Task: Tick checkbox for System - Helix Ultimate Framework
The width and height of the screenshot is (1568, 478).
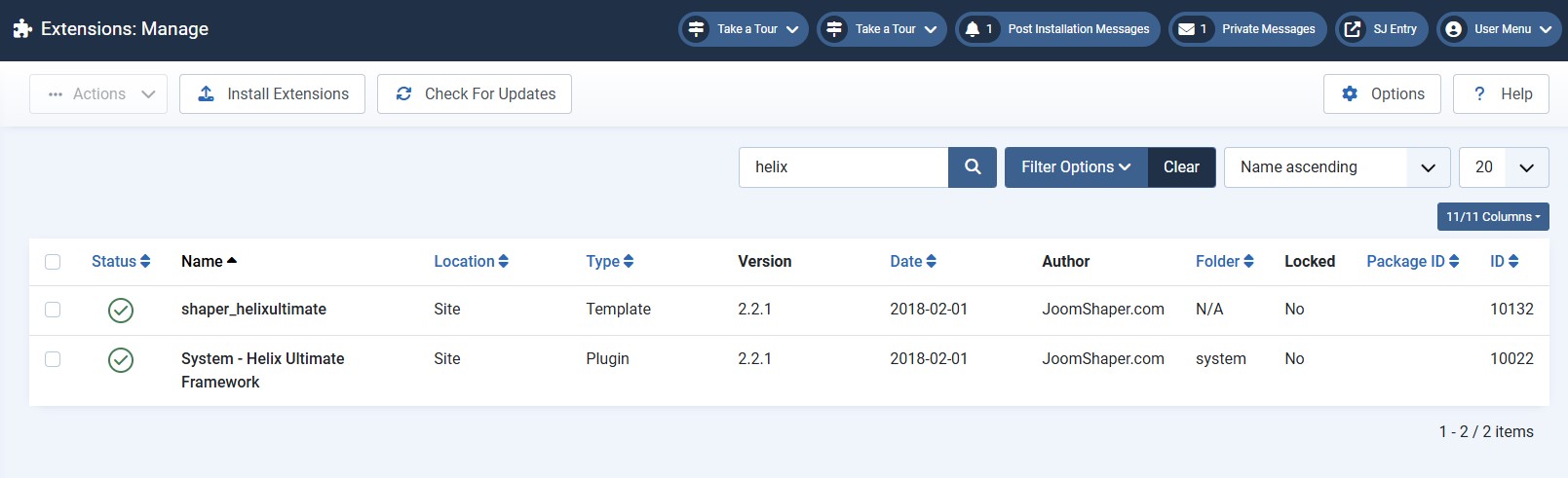Action: tap(53, 359)
